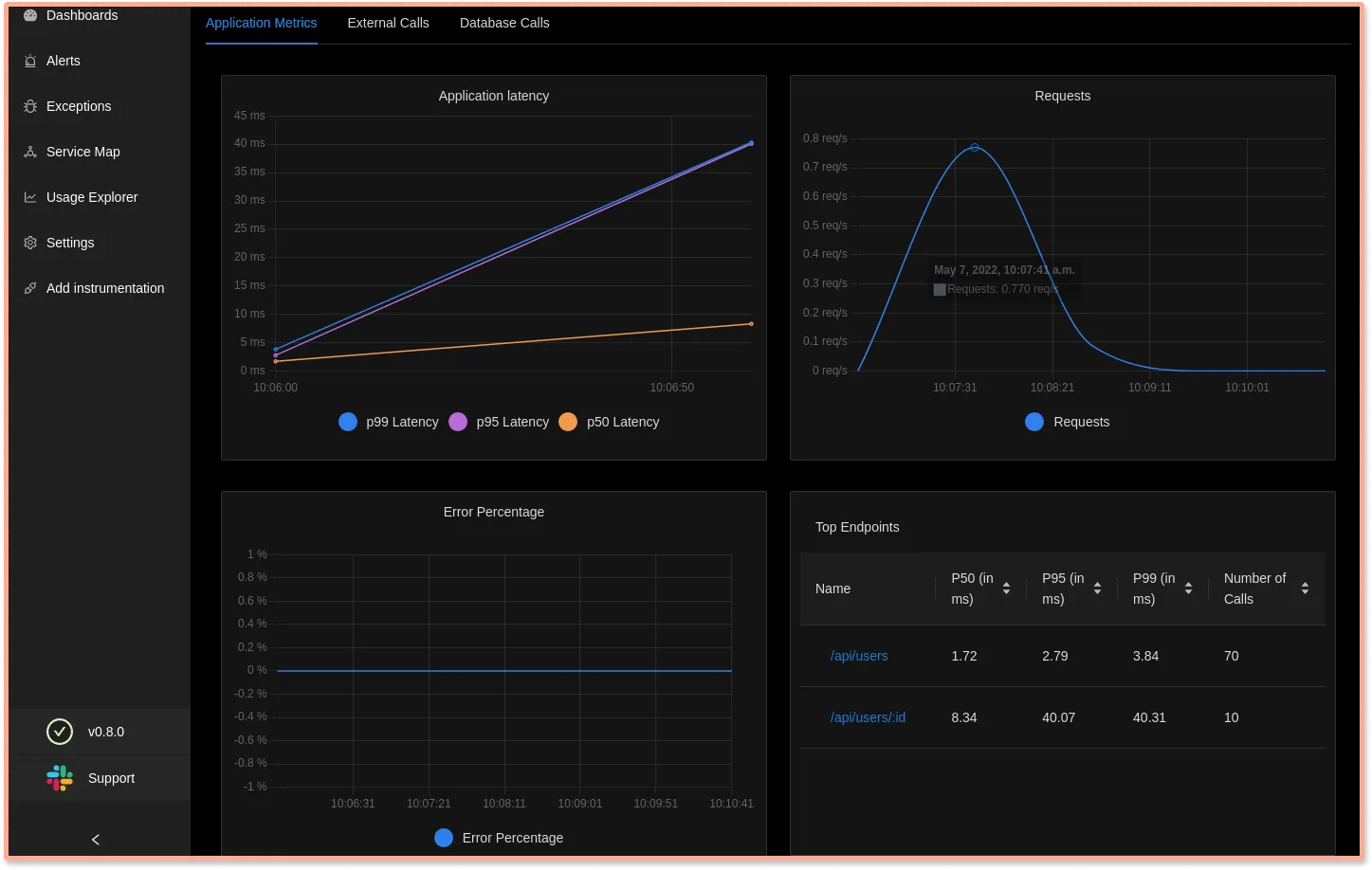Click the 1.72 P50 value cell
This screenshot has height=870, width=1372.
[x=964, y=656]
